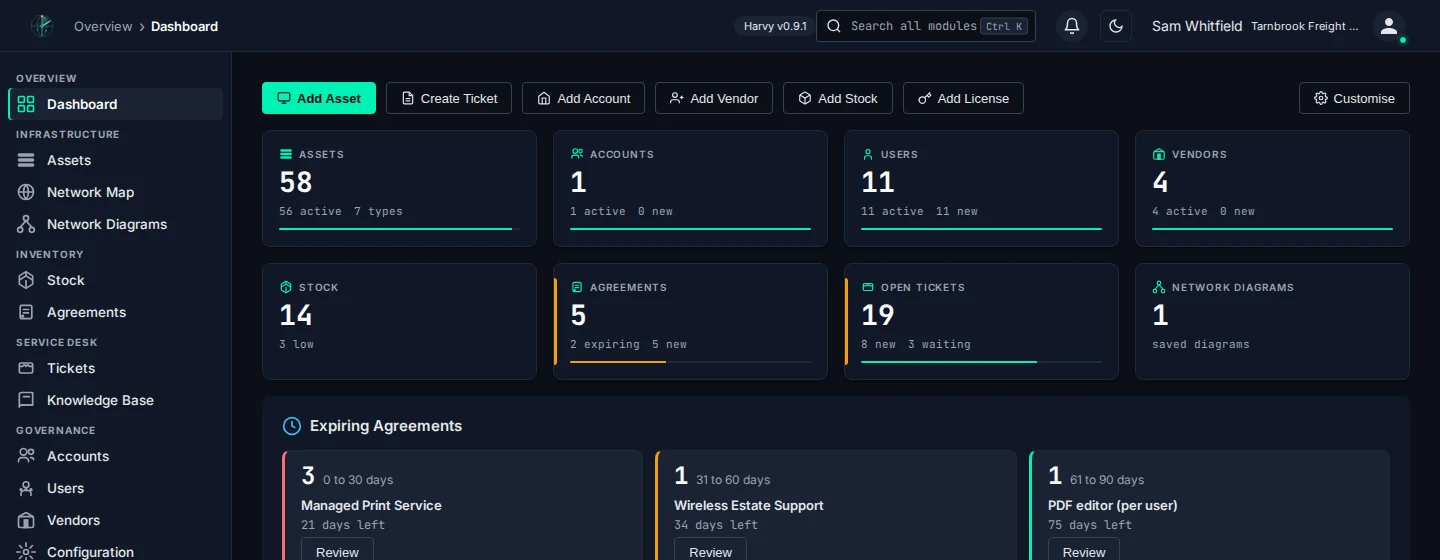Click the Dashboard sidebar grid icon
The image size is (1440, 560).
[x=26, y=104]
